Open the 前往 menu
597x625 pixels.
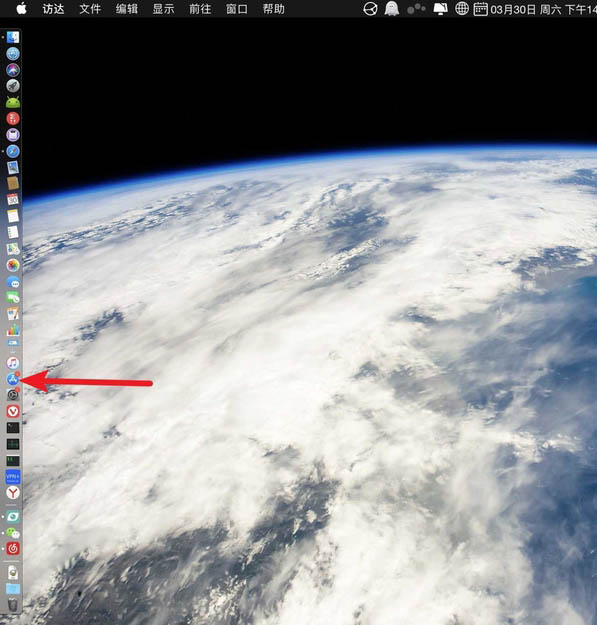coord(200,9)
